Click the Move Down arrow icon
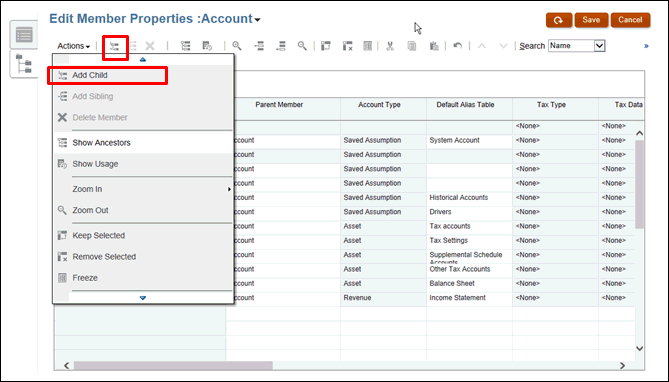This screenshot has width=669, height=382. click(x=503, y=46)
